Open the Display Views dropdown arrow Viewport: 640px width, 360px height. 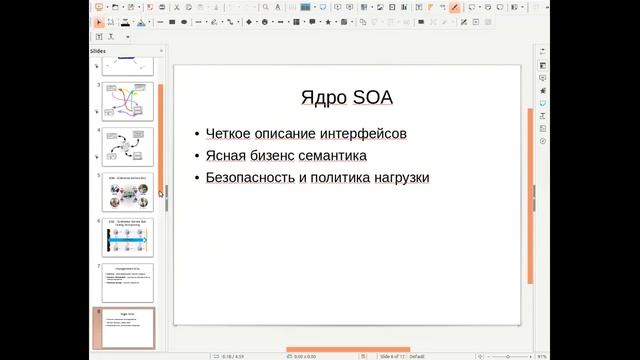[314, 7]
